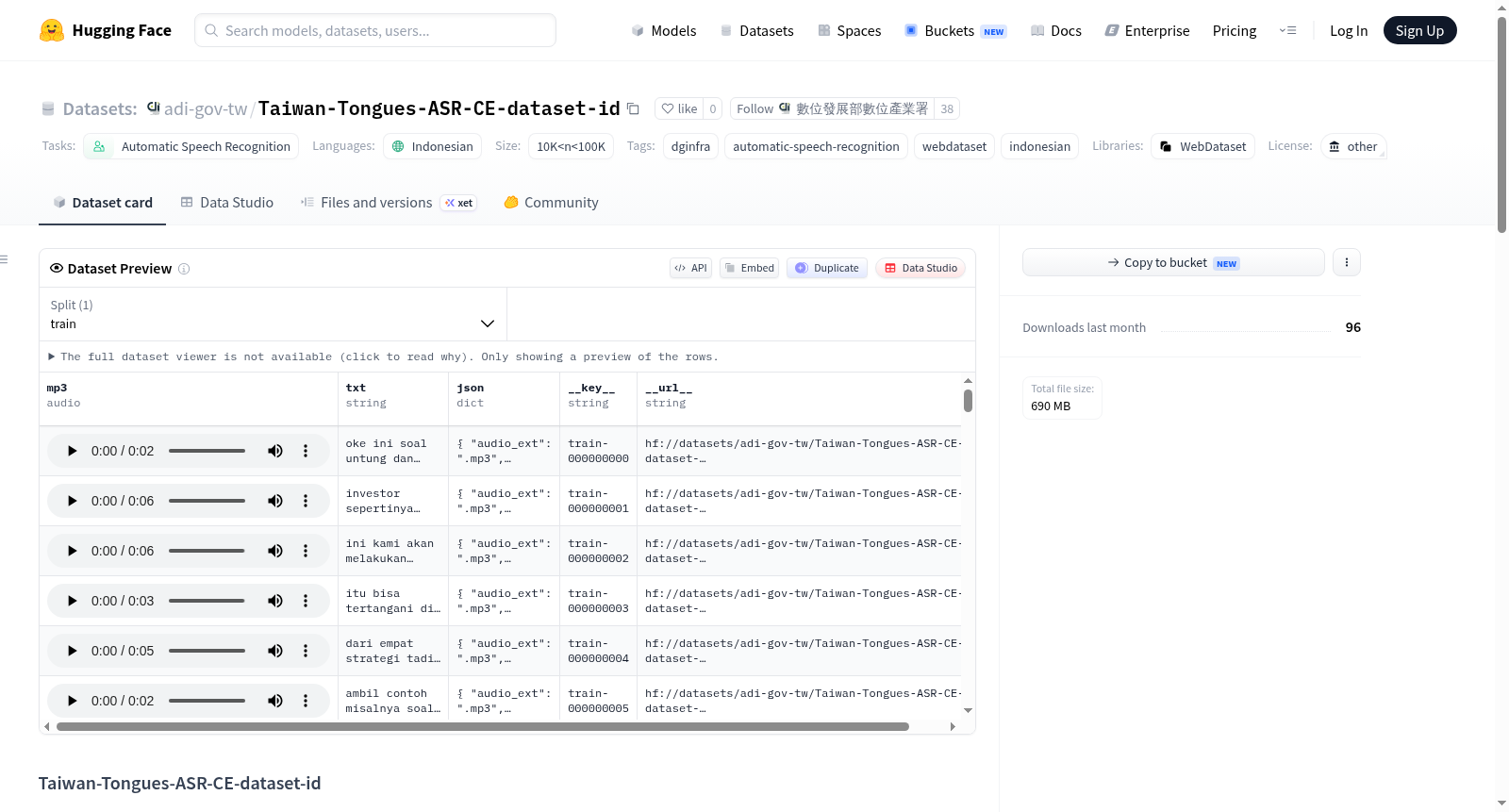Play the 'ambil contoh' audio clip
Screen dimensions: 1509x812
tap(72, 701)
